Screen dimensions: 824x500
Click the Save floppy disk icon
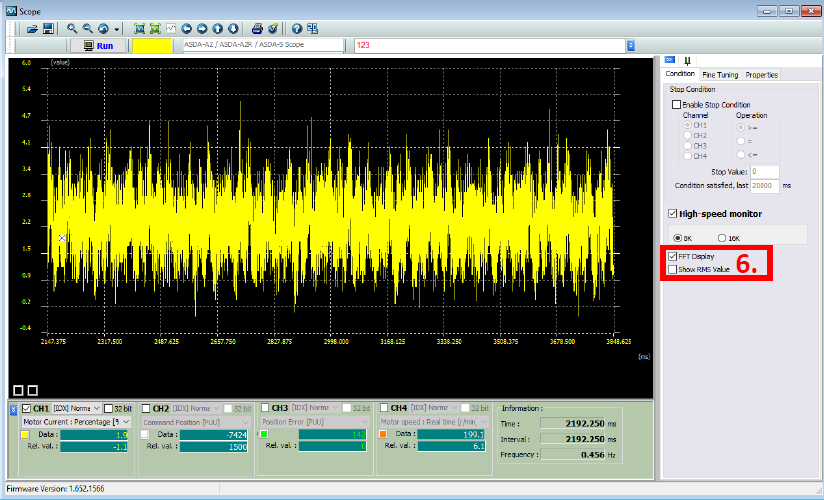[x=47, y=28]
